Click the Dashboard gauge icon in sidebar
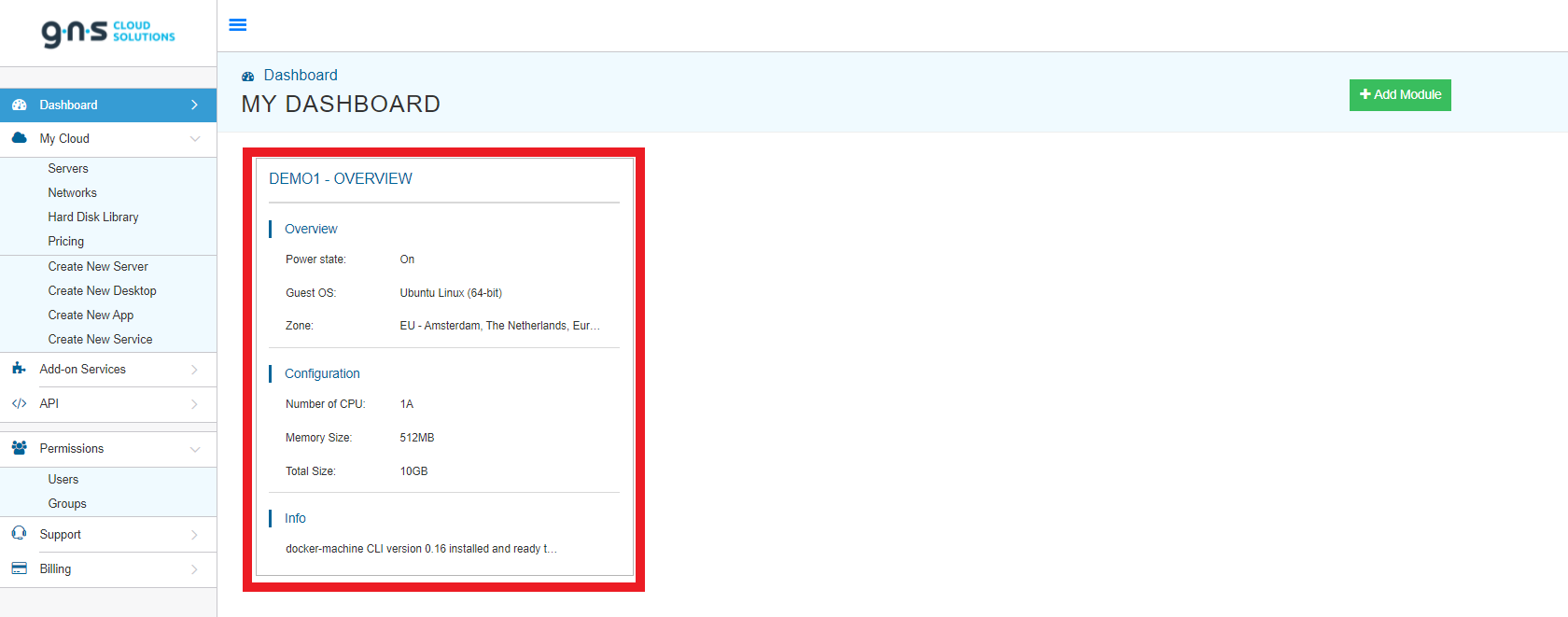The width and height of the screenshot is (1568, 617). point(20,105)
